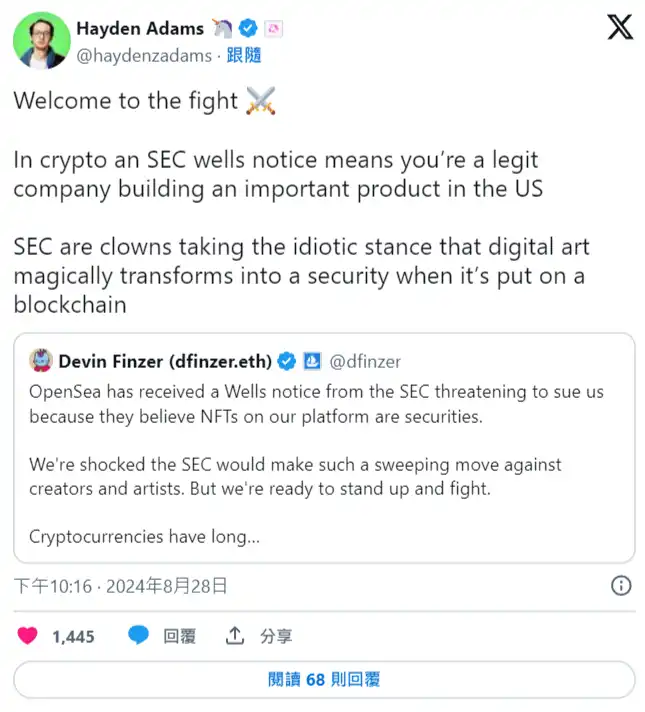This screenshot has width=645, height=712.
Task: Open the 閱讀 68 則回覆 button
Action: coord(324,680)
